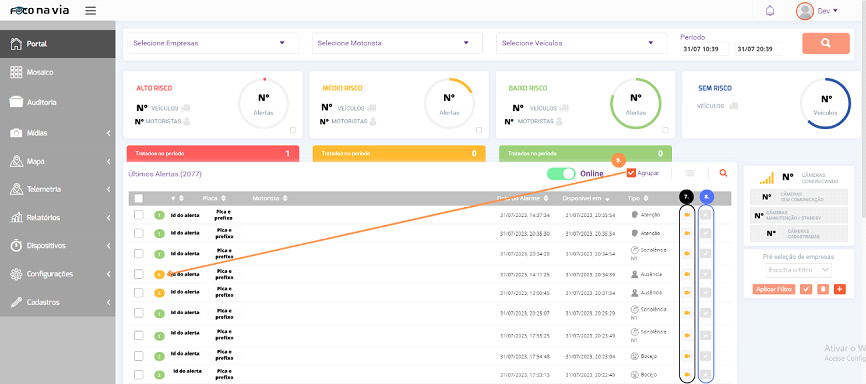Mark the 20:34:28 Sonolência alert as treated
Viewport: 866px width, 384px height.
click(705, 254)
